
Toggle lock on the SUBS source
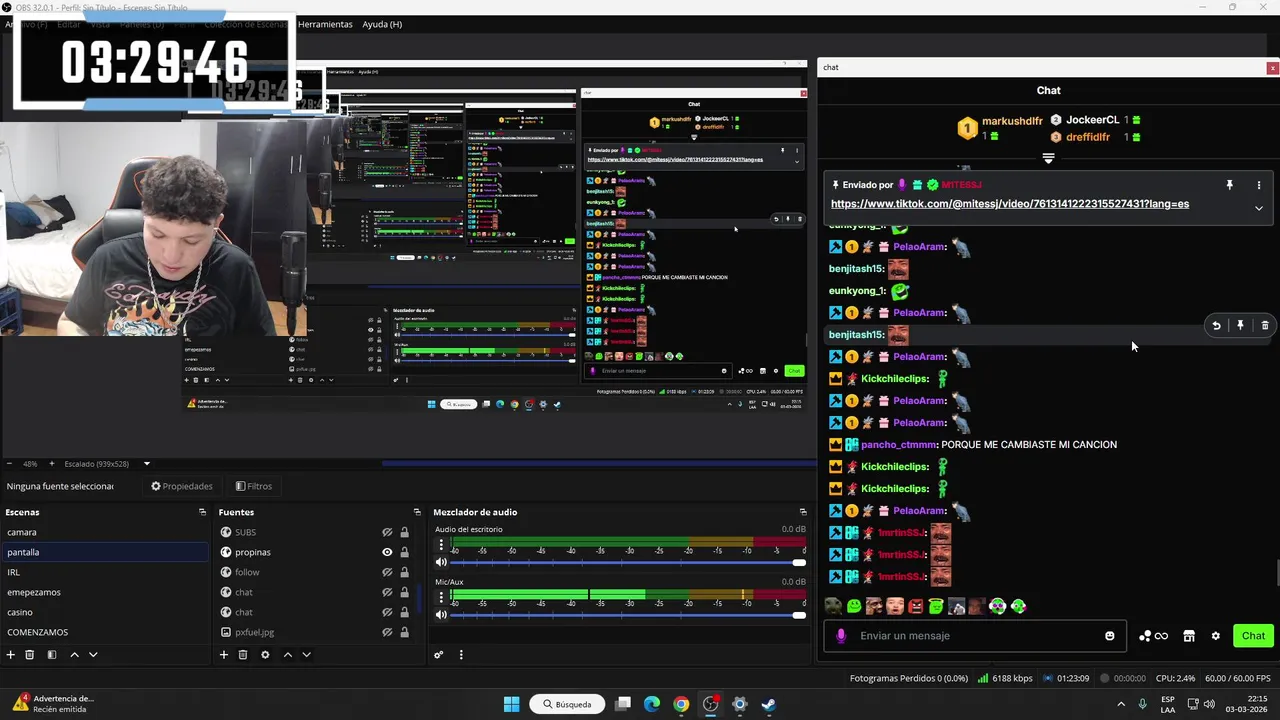tap(404, 532)
